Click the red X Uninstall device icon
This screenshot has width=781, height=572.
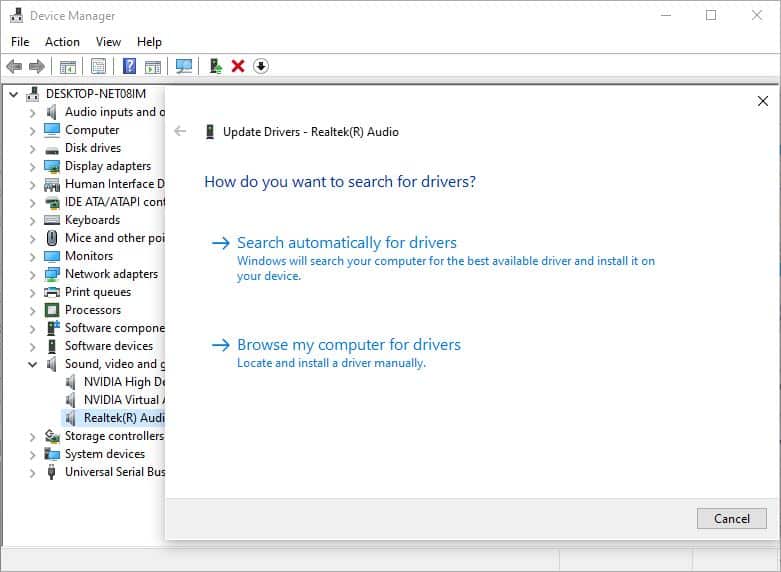tap(238, 66)
